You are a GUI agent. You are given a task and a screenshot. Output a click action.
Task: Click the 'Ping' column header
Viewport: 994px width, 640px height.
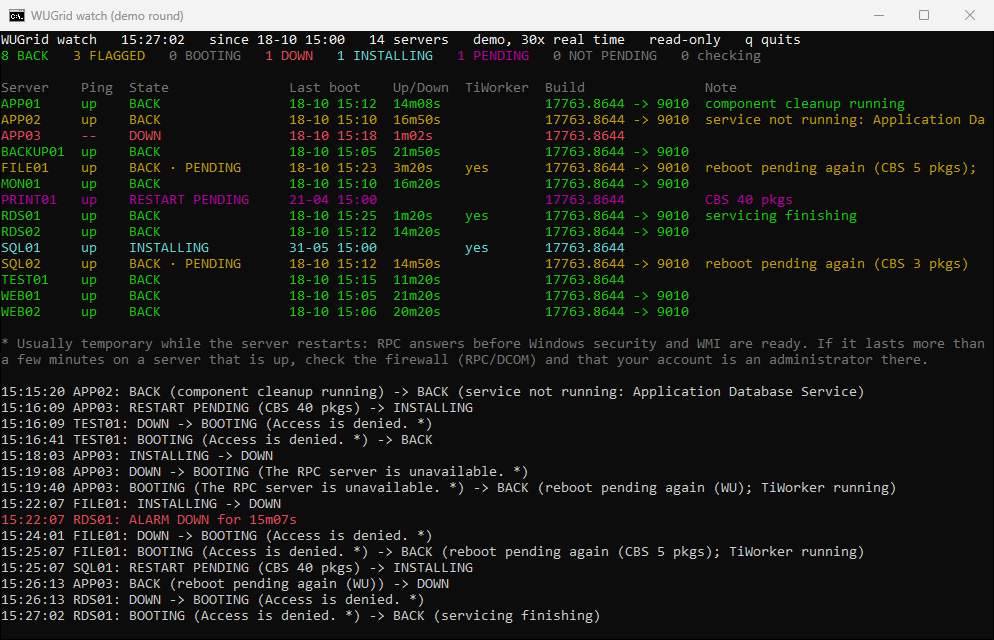point(97,87)
